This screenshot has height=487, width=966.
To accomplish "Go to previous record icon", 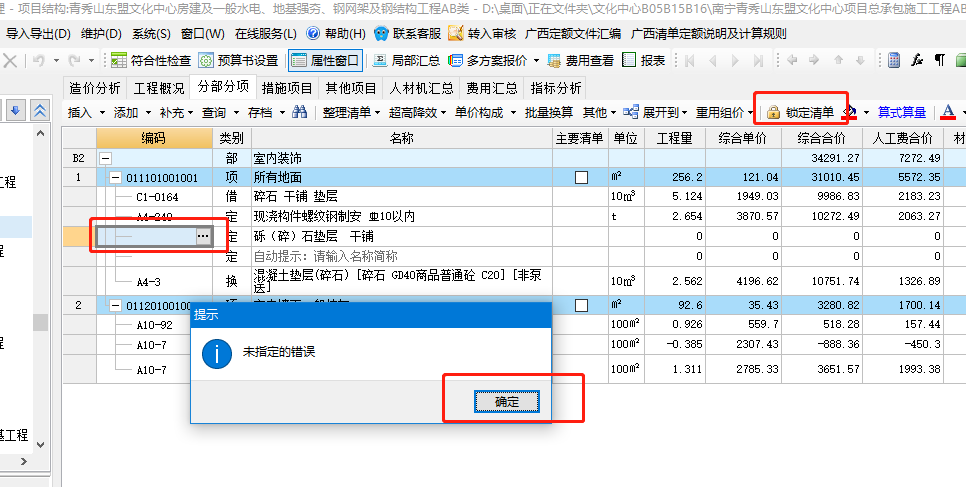I will (x=713, y=60).
